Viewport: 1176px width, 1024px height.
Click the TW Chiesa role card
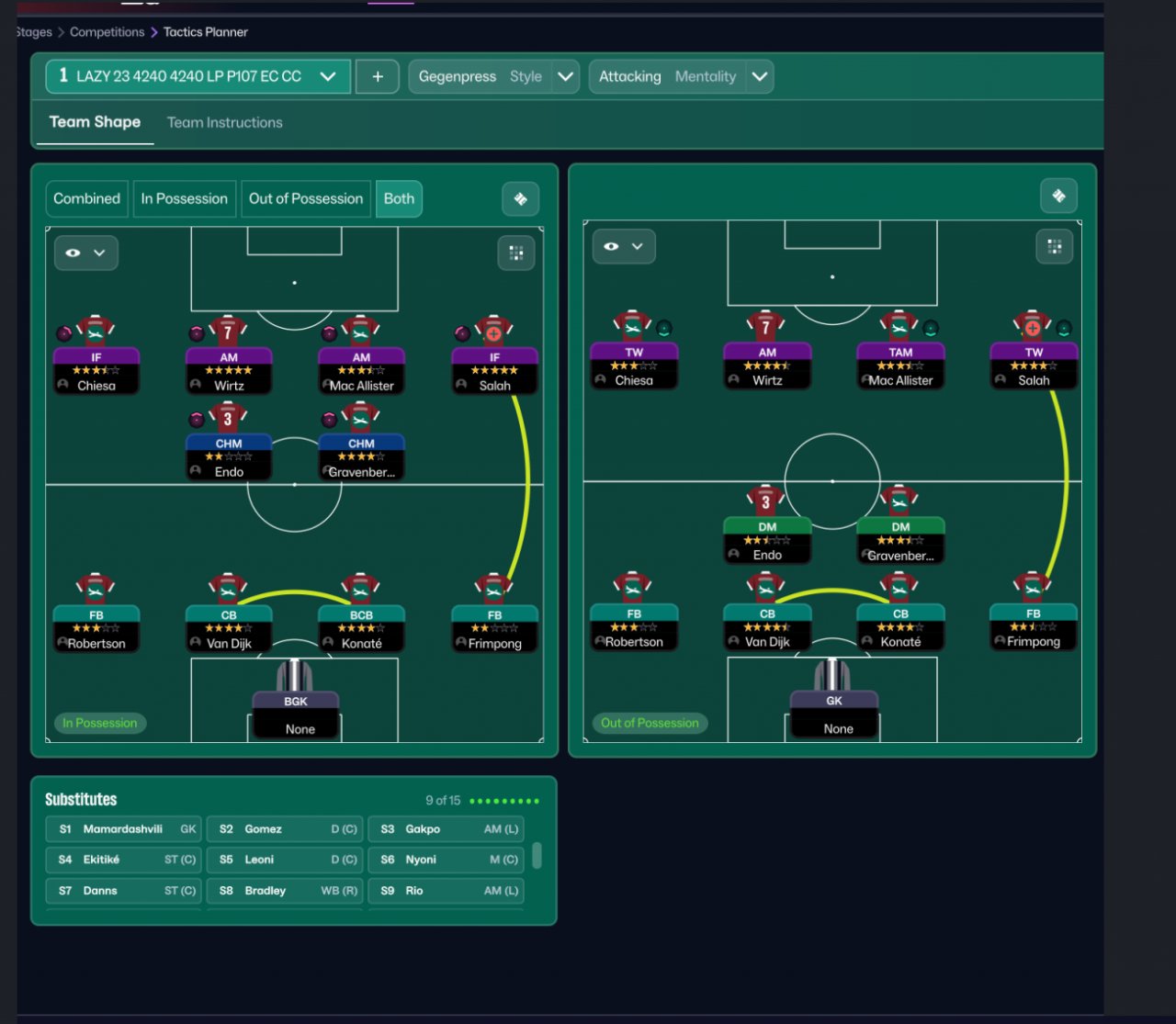pyautogui.click(x=634, y=366)
